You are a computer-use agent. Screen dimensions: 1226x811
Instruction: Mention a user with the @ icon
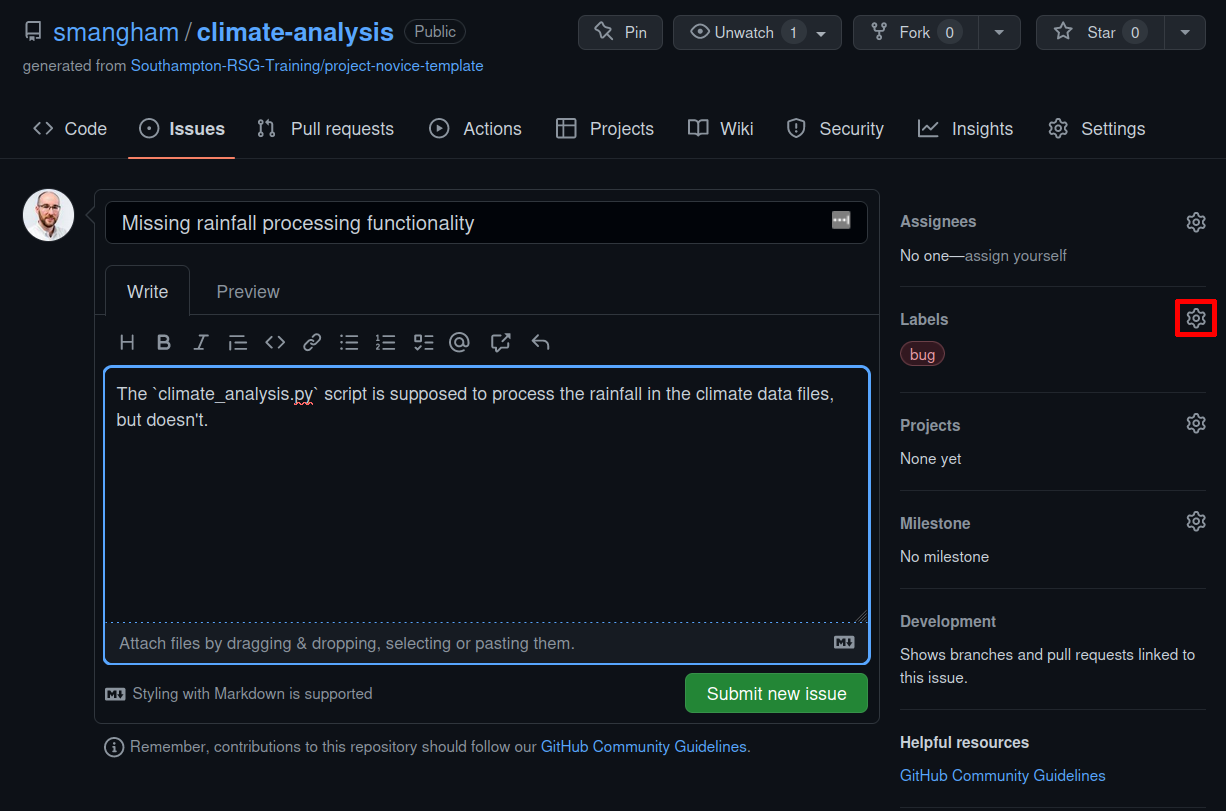459,343
